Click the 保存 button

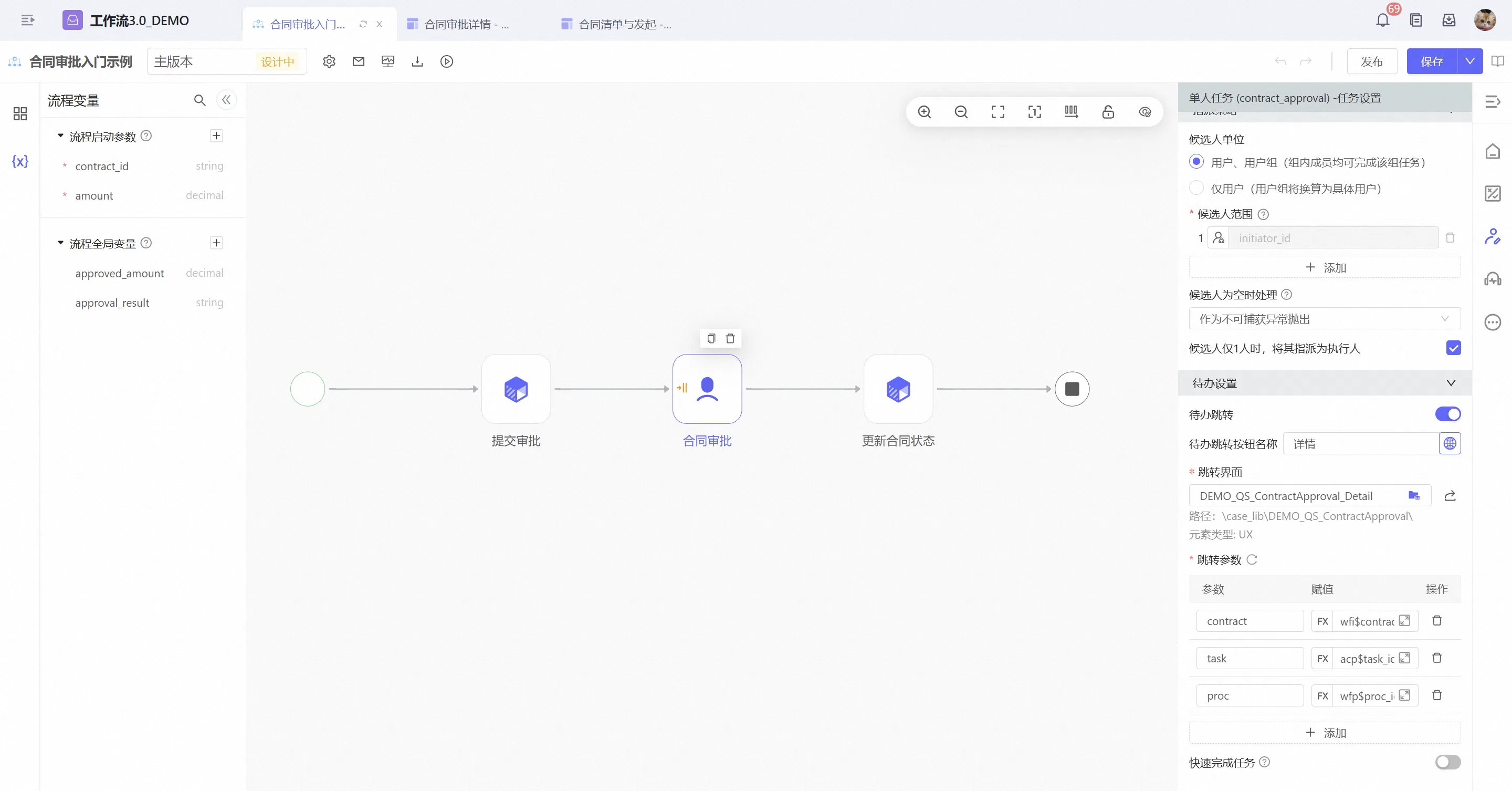[1432, 61]
